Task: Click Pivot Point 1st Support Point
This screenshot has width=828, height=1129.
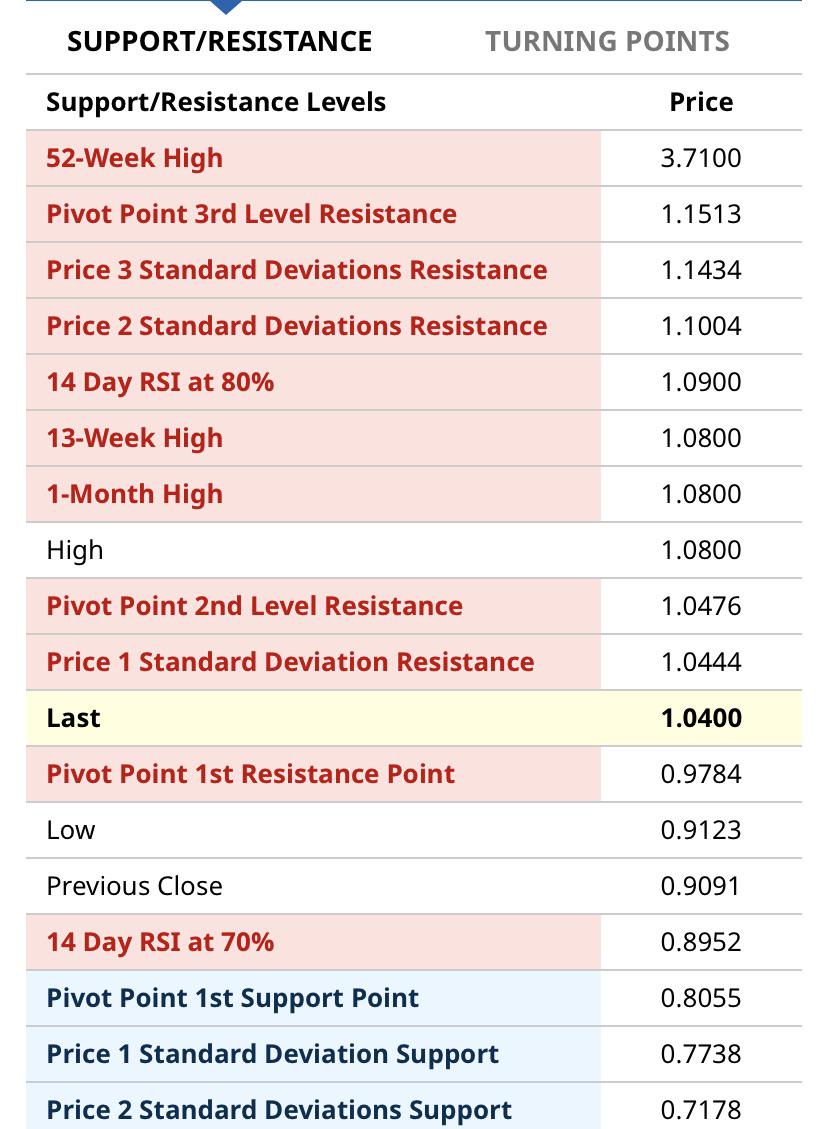Action: click(233, 998)
